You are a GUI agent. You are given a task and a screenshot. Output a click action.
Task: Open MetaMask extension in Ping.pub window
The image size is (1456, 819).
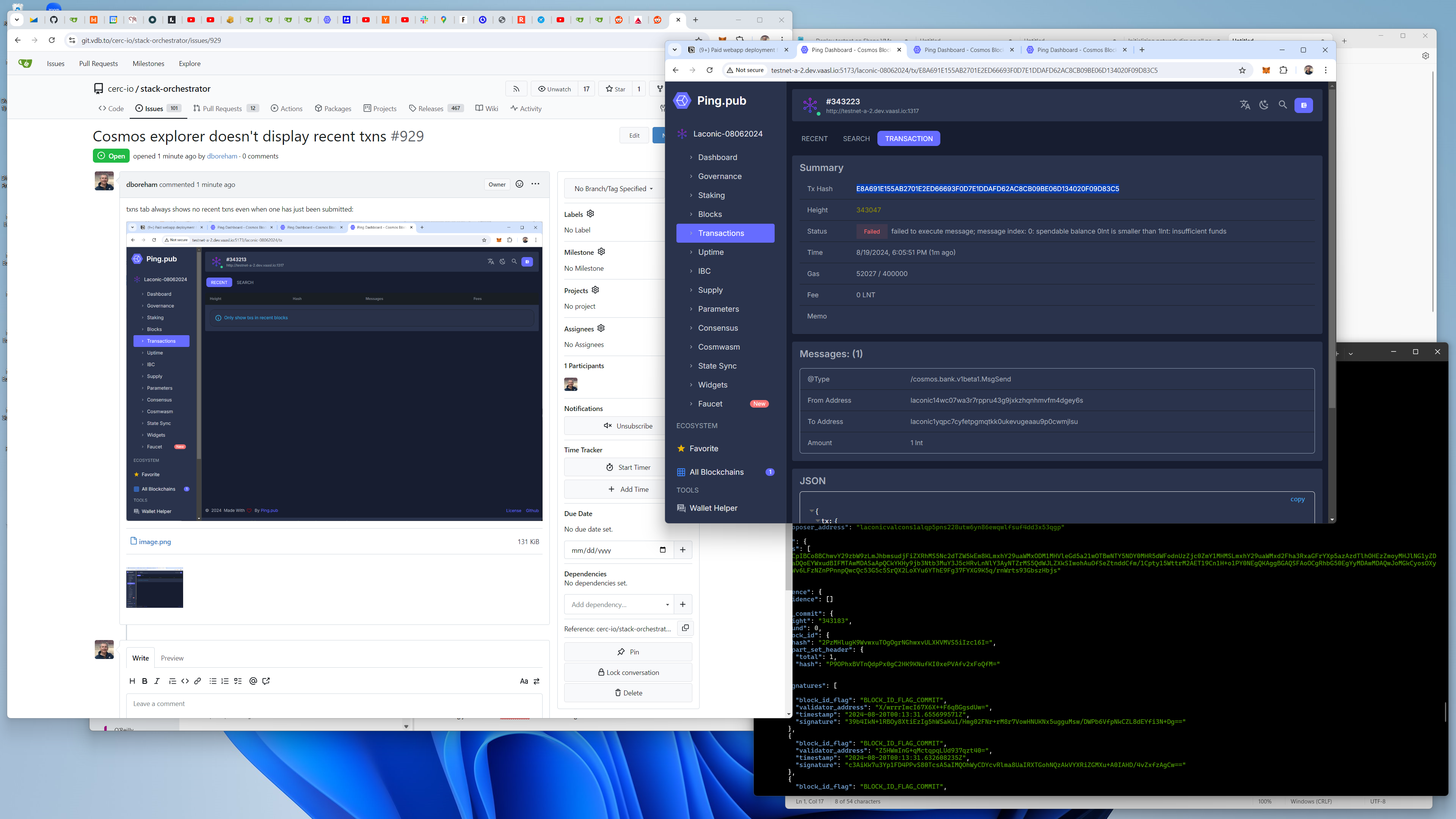[x=1266, y=70]
